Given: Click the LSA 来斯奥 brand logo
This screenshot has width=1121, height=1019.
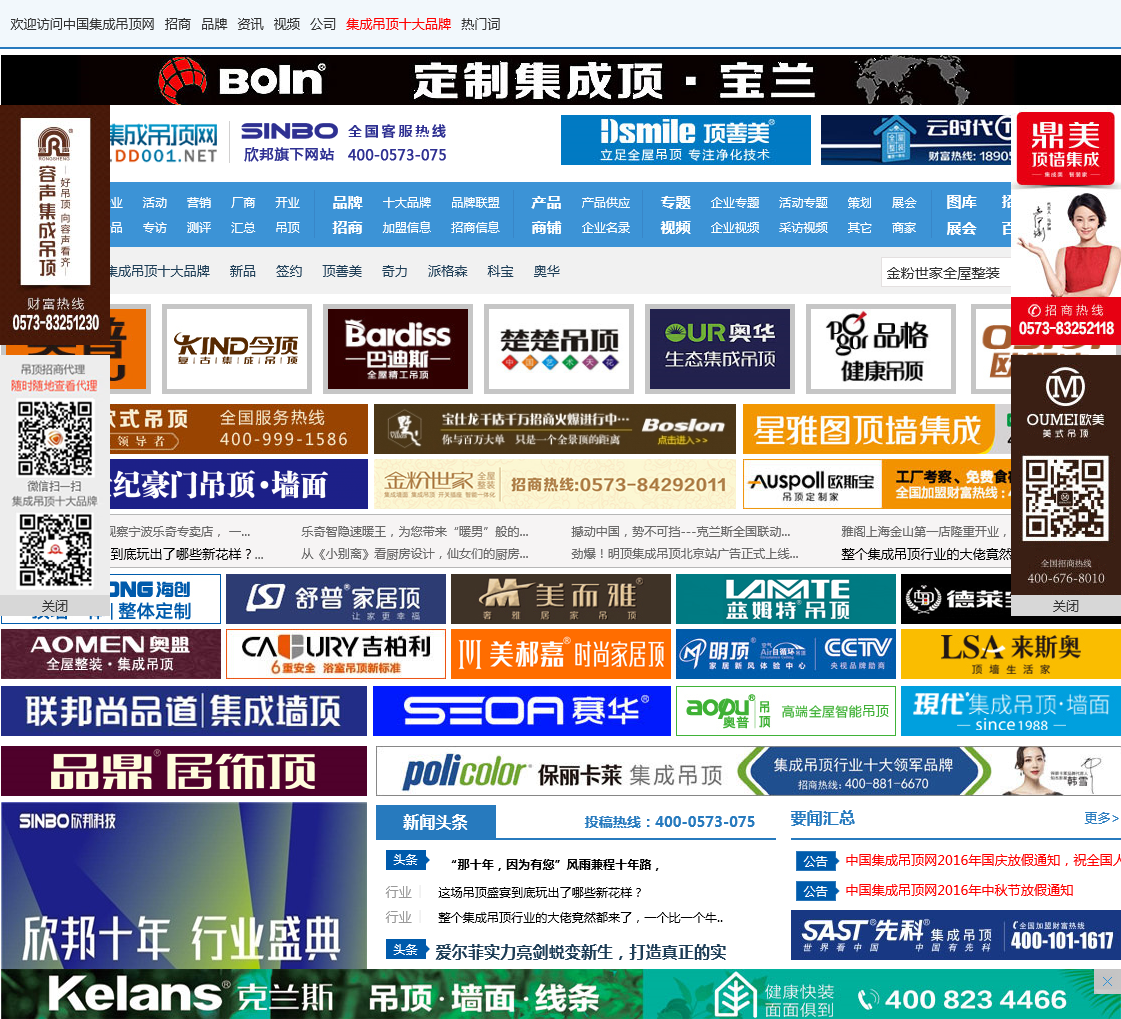Looking at the screenshot, I should 1010,654.
